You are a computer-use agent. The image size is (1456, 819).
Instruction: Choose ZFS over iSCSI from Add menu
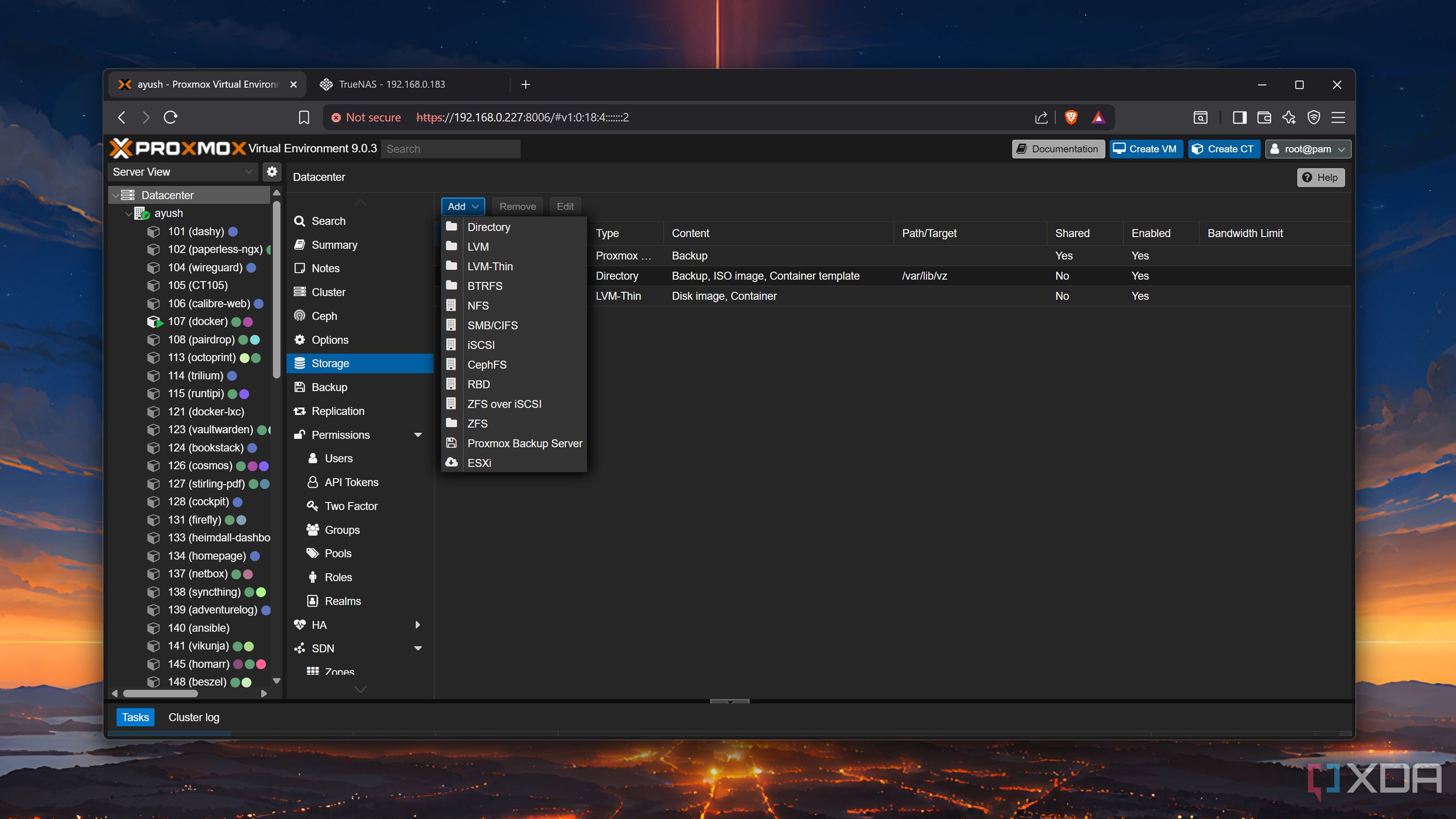pyautogui.click(x=514, y=404)
